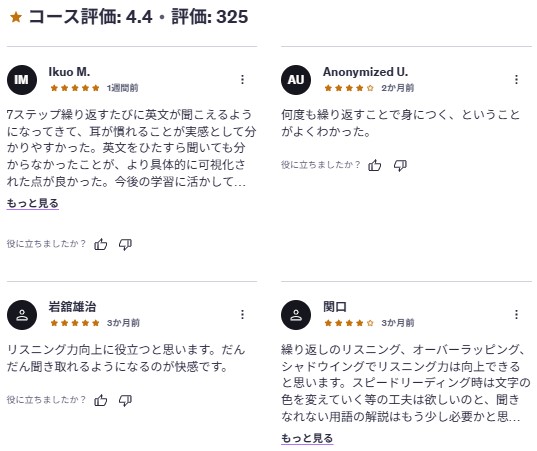This screenshot has width=537, height=451.
Task: Open three-dot menu on Anonymized U.'s review
Action: tap(516, 79)
